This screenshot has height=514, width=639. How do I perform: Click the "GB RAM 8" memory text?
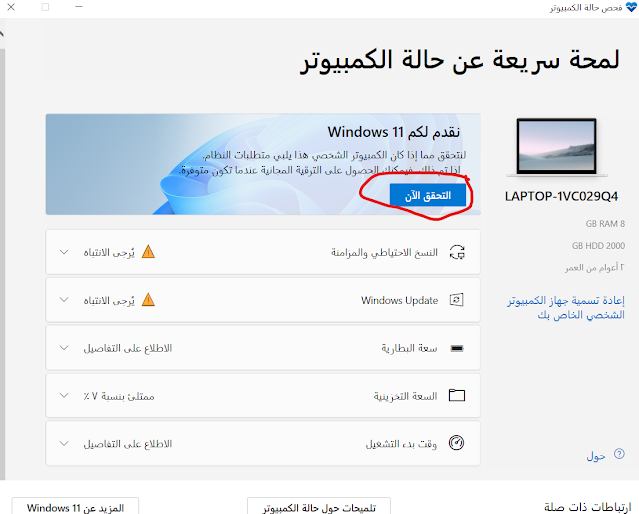605,223
